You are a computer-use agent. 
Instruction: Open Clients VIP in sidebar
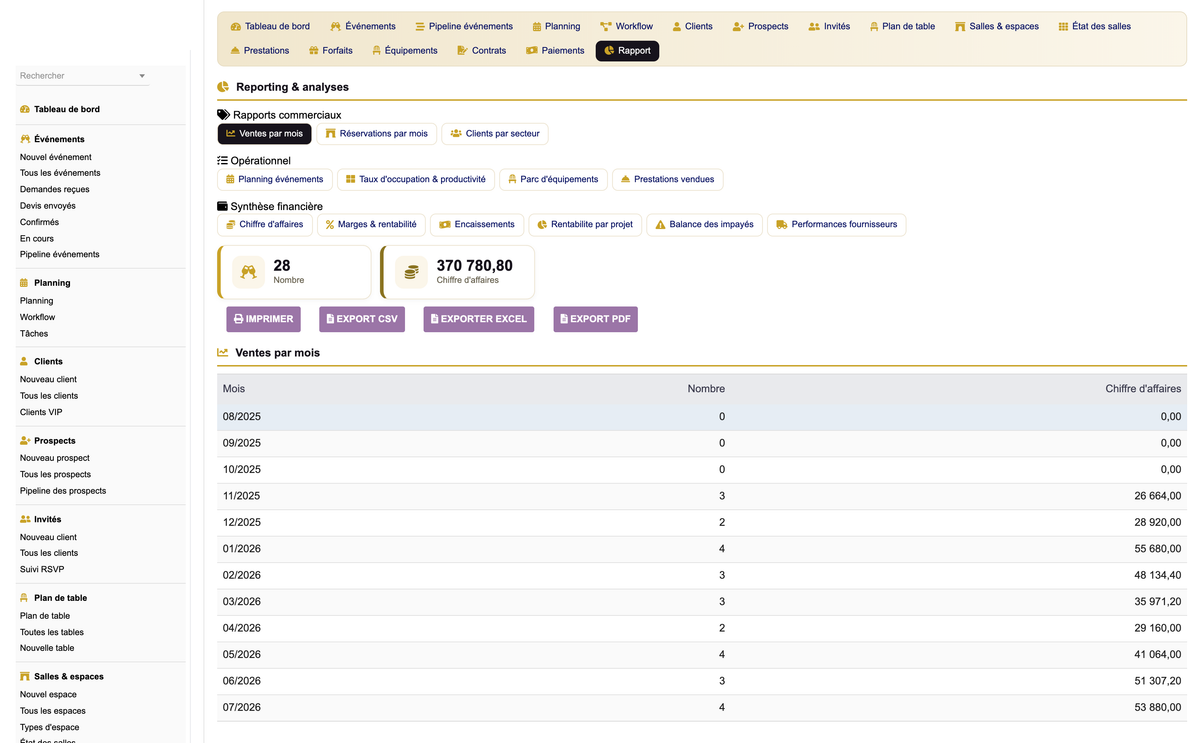(x=41, y=412)
